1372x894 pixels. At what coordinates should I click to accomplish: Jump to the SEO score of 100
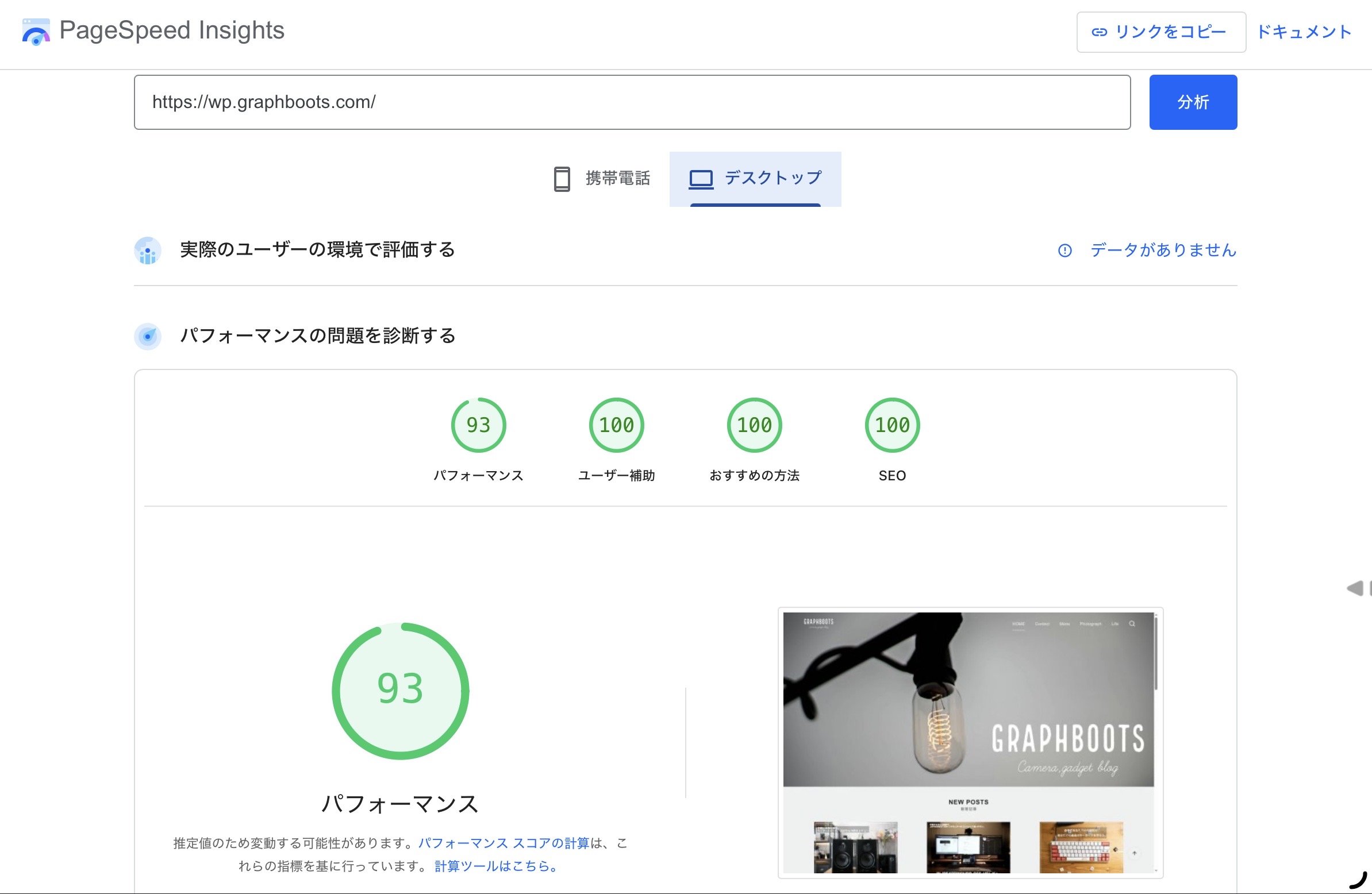tap(891, 425)
